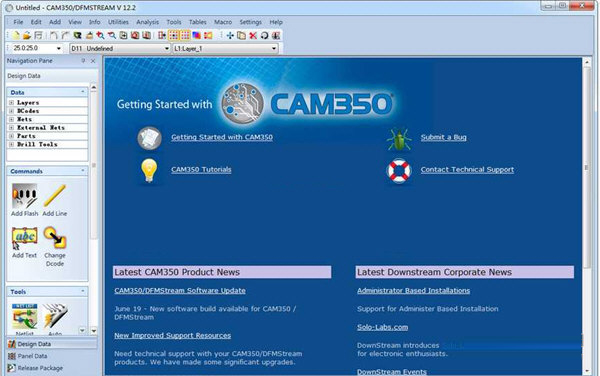Image resolution: width=600 pixels, height=376 pixels.
Task: Click the Zoom to fit icon
Action: tap(123, 36)
